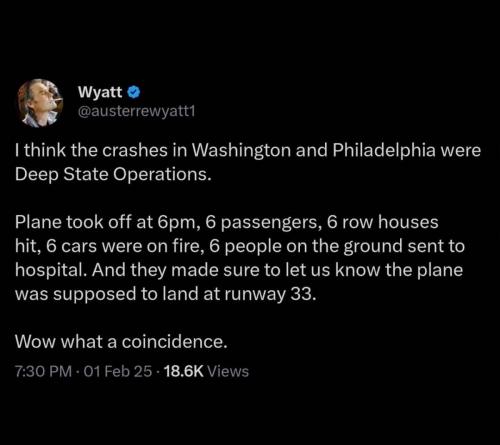This screenshot has height=445, width=500.
Task: Open the @austerrewyatt1 handle
Action: pos(136,111)
